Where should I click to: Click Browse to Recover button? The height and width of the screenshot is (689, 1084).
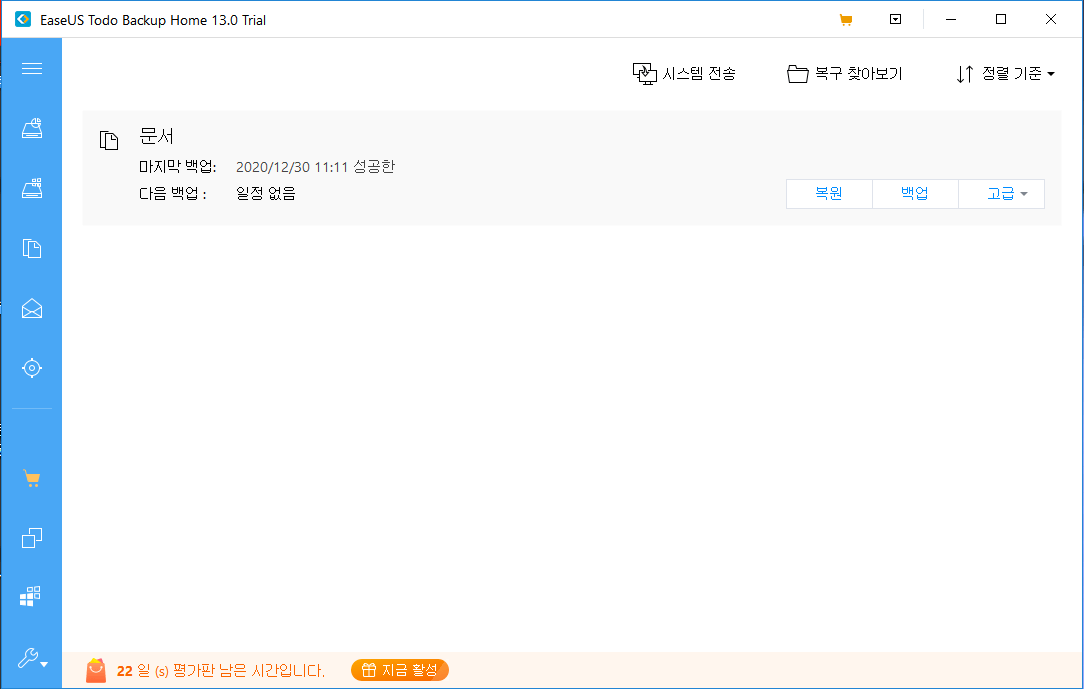844,73
